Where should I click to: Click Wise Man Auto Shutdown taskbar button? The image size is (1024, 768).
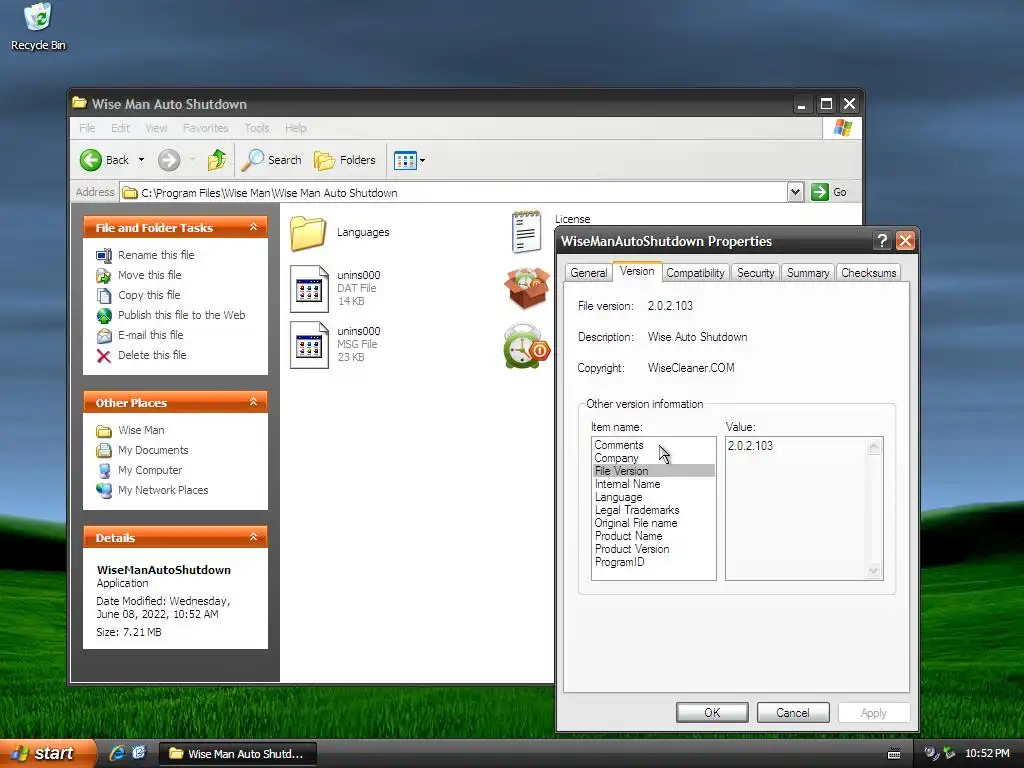pyautogui.click(x=238, y=754)
